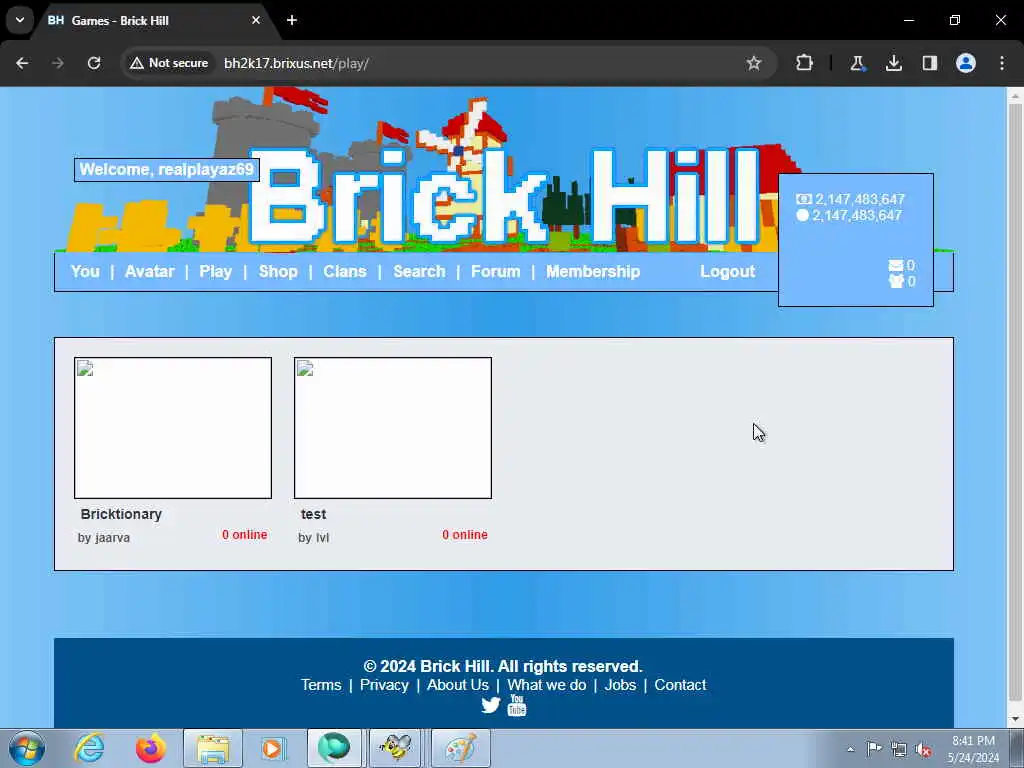
Task: Open the taskbar clock showing 8:41 PM
Action: pos(973,749)
